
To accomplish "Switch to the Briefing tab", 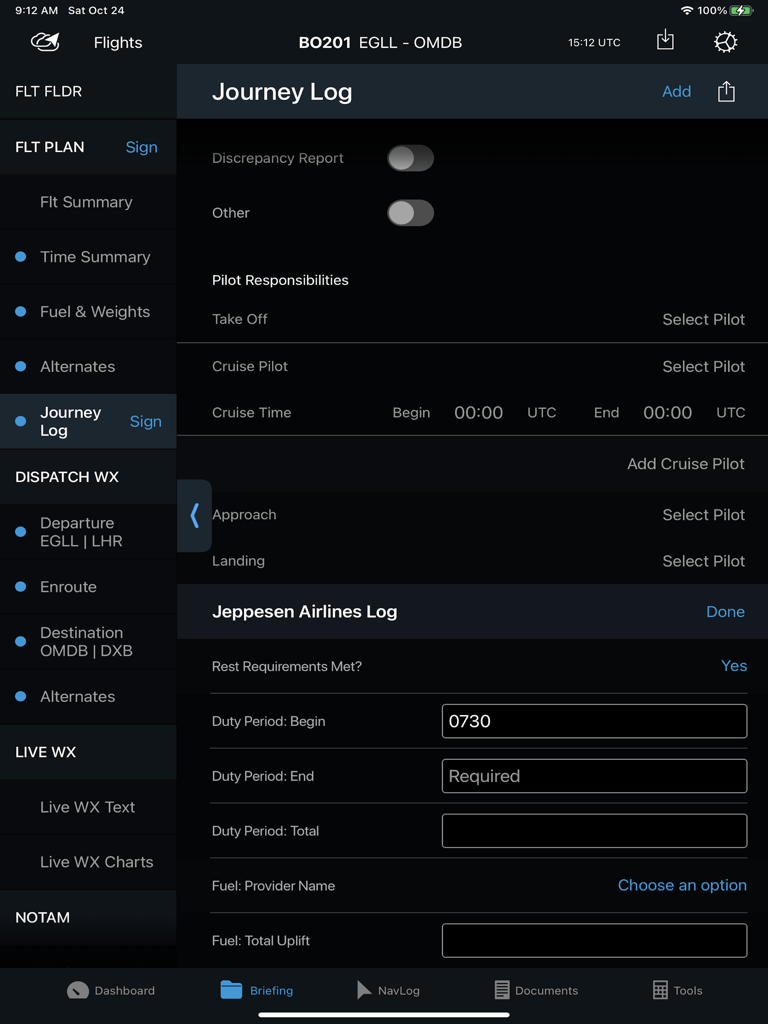I will pos(257,990).
